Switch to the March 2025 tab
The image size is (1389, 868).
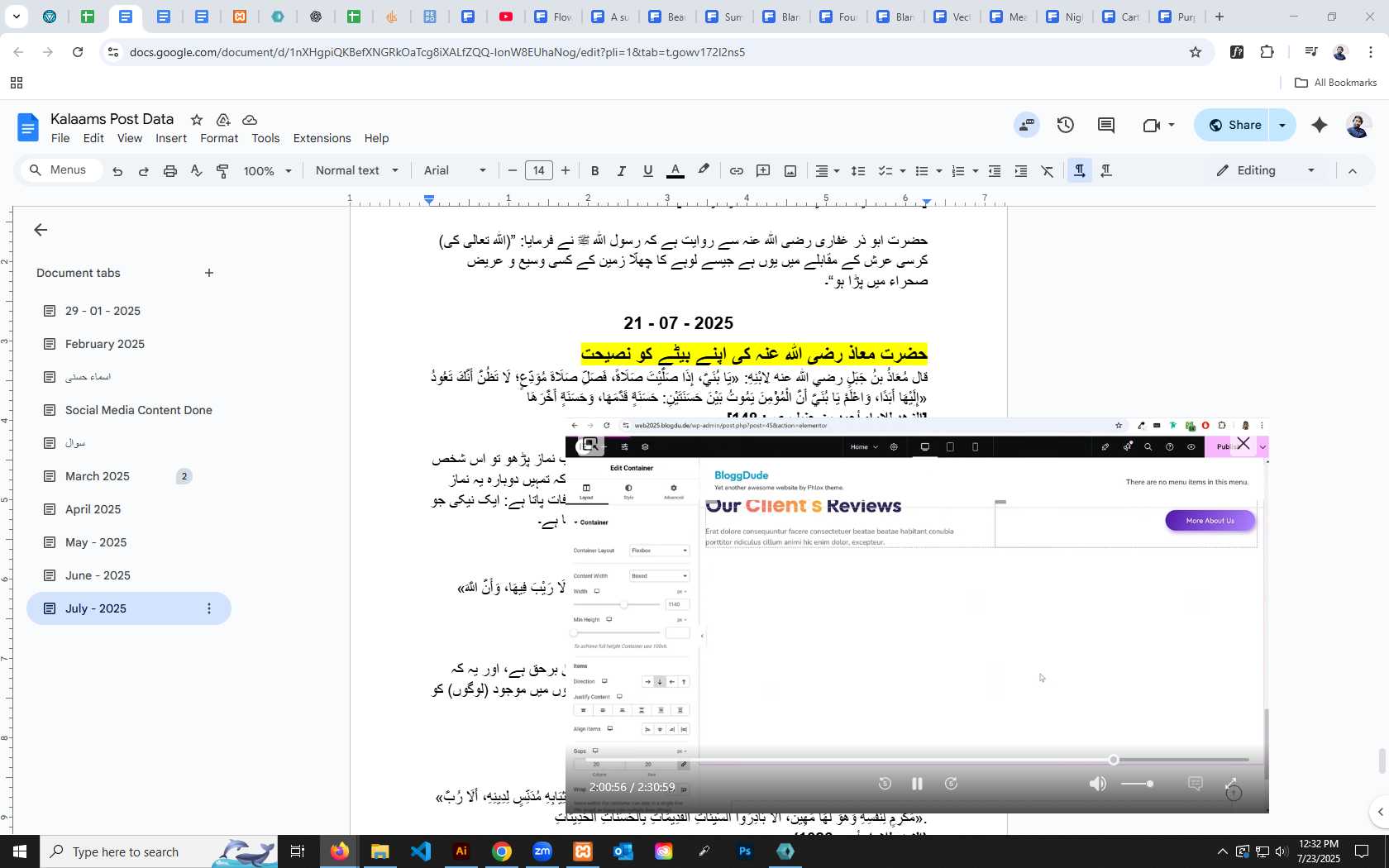click(x=98, y=476)
